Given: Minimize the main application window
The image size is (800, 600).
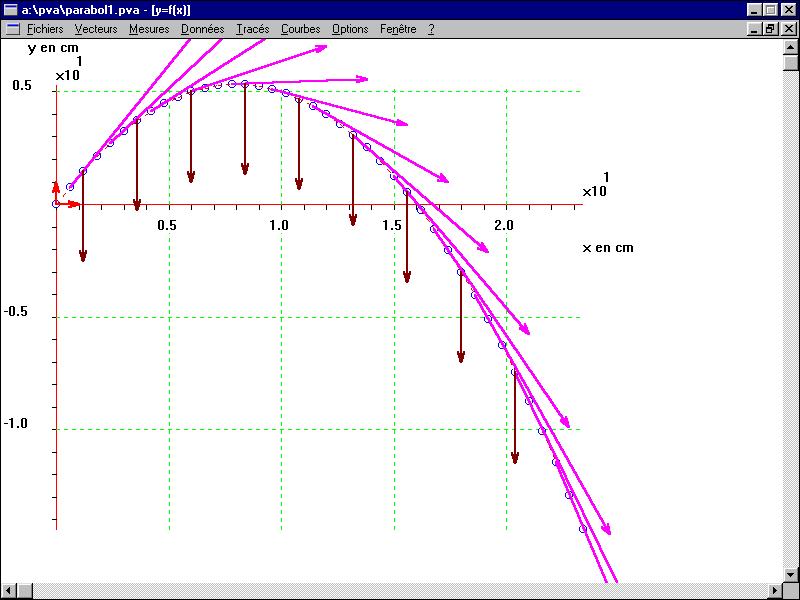Looking at the screenshot, I should point(755,10).
